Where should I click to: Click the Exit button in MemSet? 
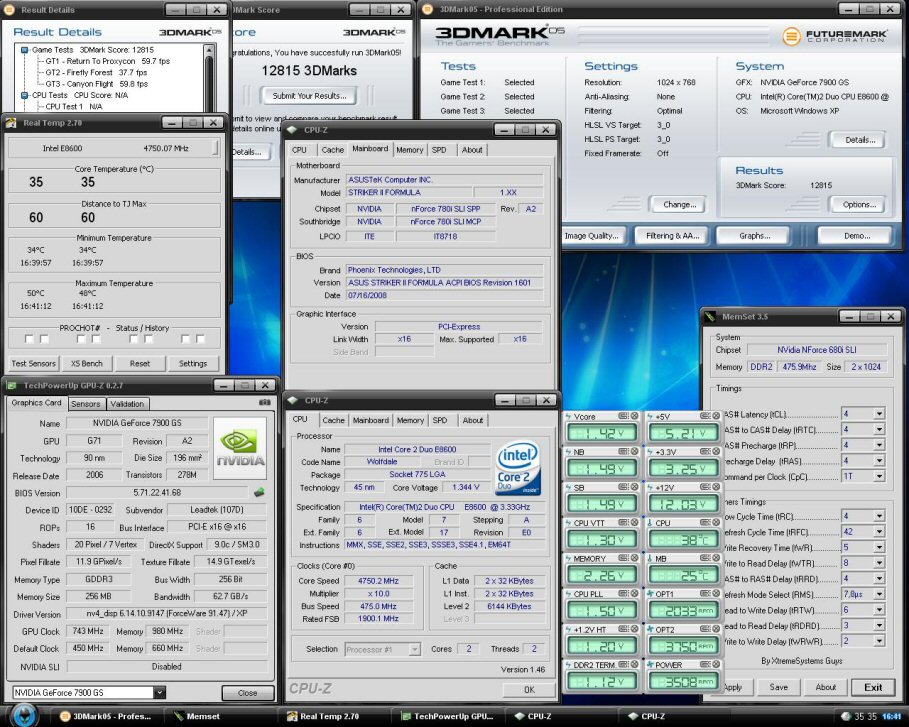(872, 687)
